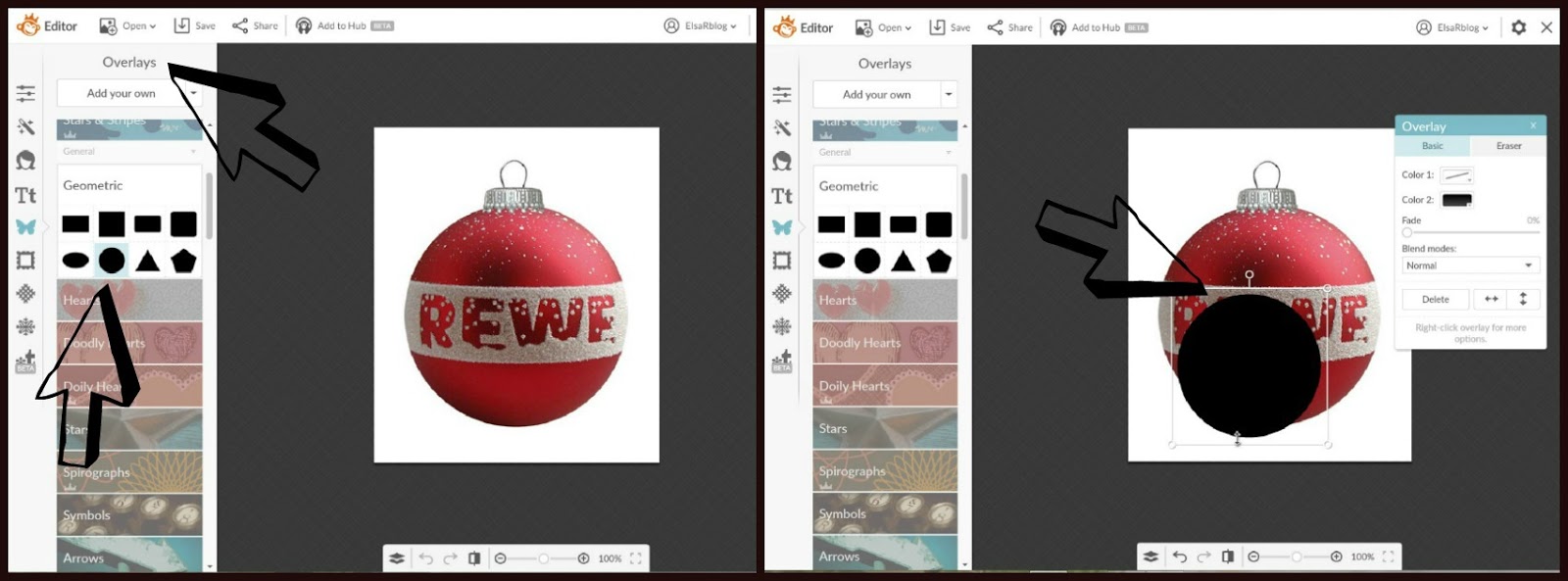Screen dimensions: 1568x581
Task: Toggle compare original icon in left editor bottom bar
Action: pos(474,558)
